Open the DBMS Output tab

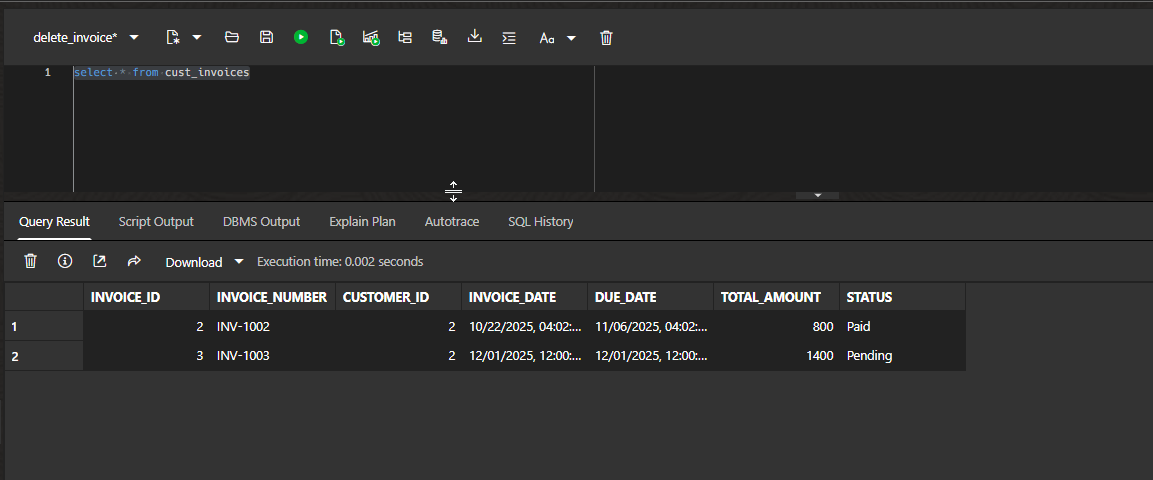261,221
